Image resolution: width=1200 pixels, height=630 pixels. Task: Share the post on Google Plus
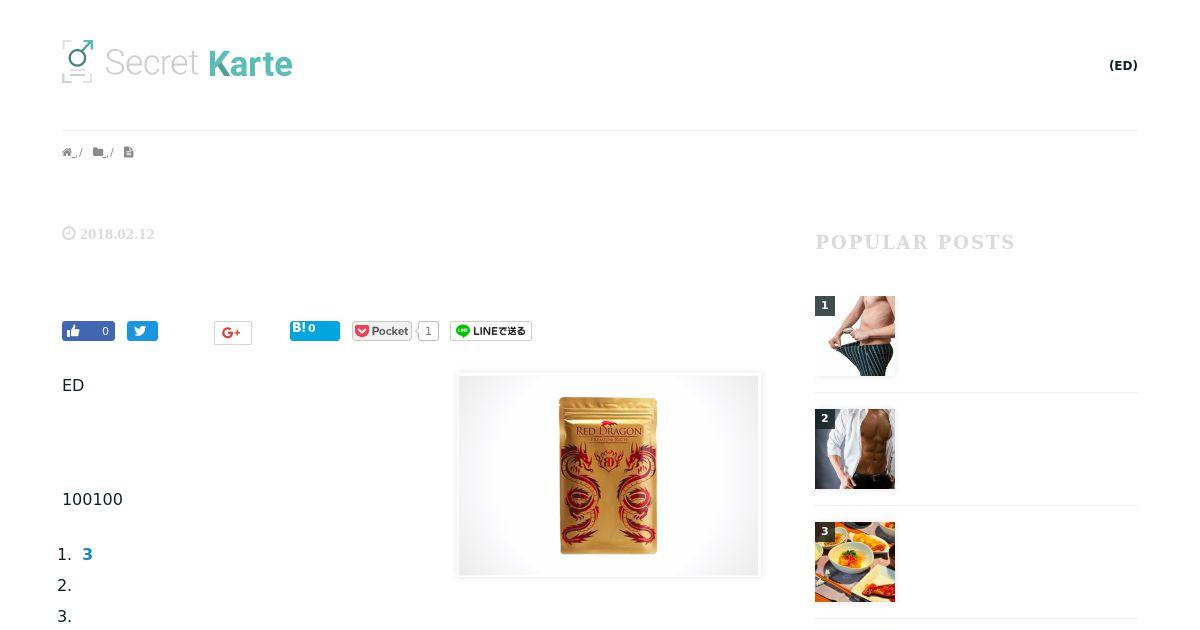pos(232,333)
